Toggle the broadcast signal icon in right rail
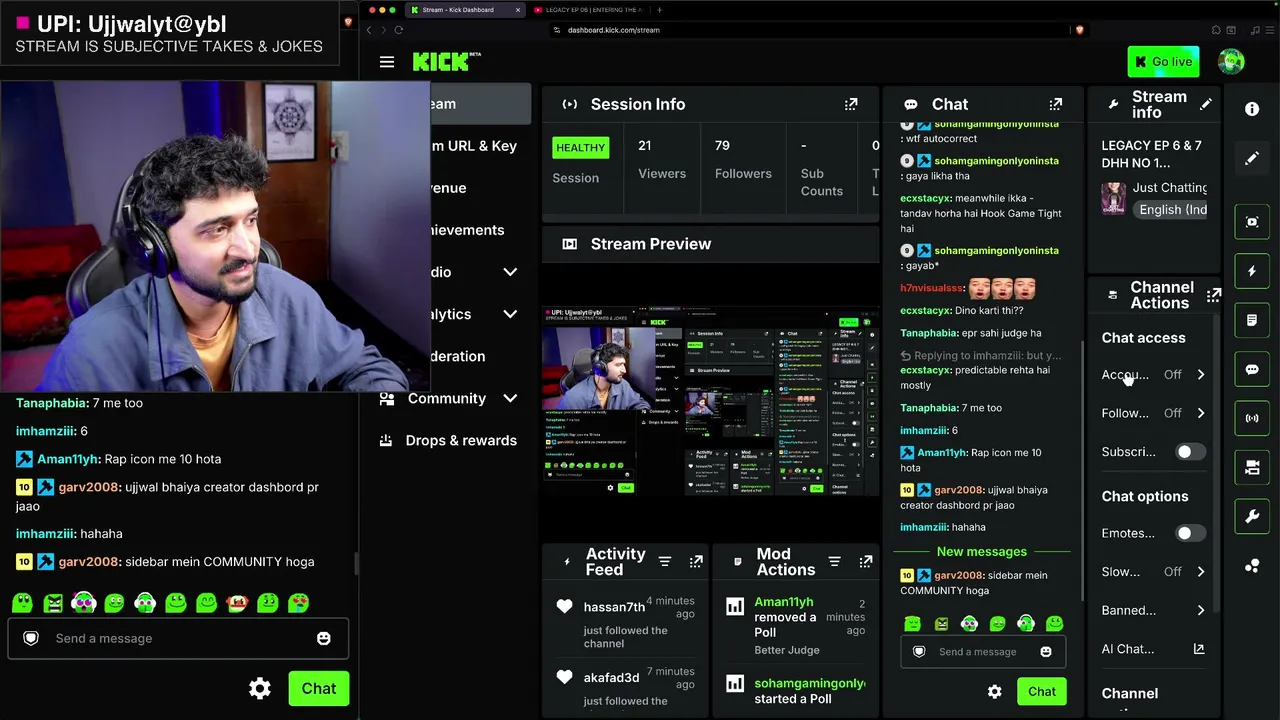 (x=1252, y=418)
